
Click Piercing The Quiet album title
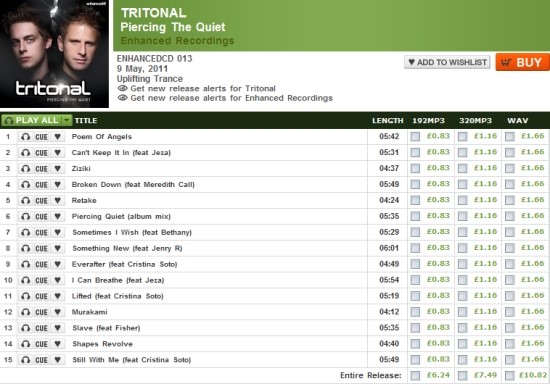173,27
